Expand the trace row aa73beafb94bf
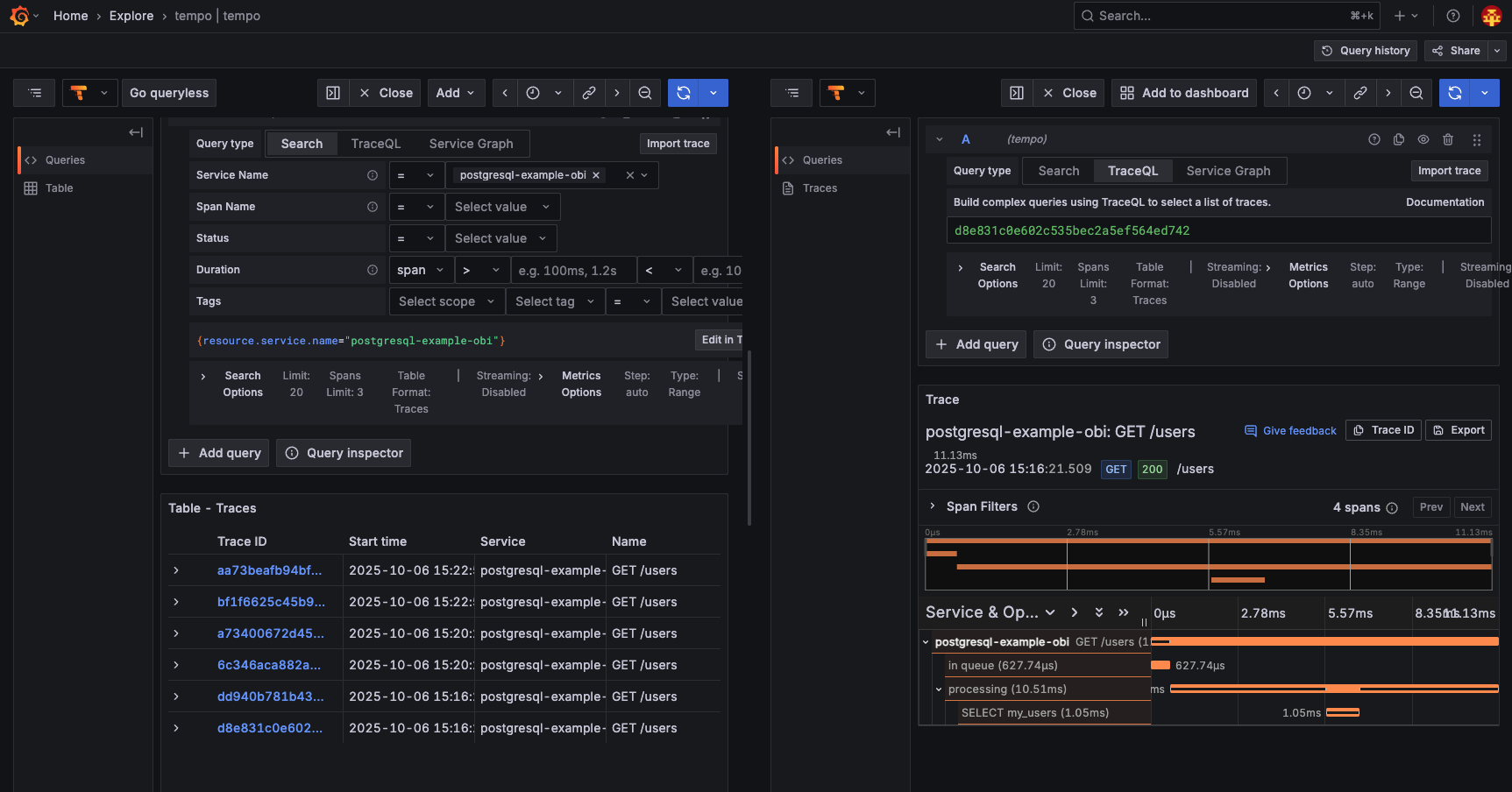 [x=177, y=570]
